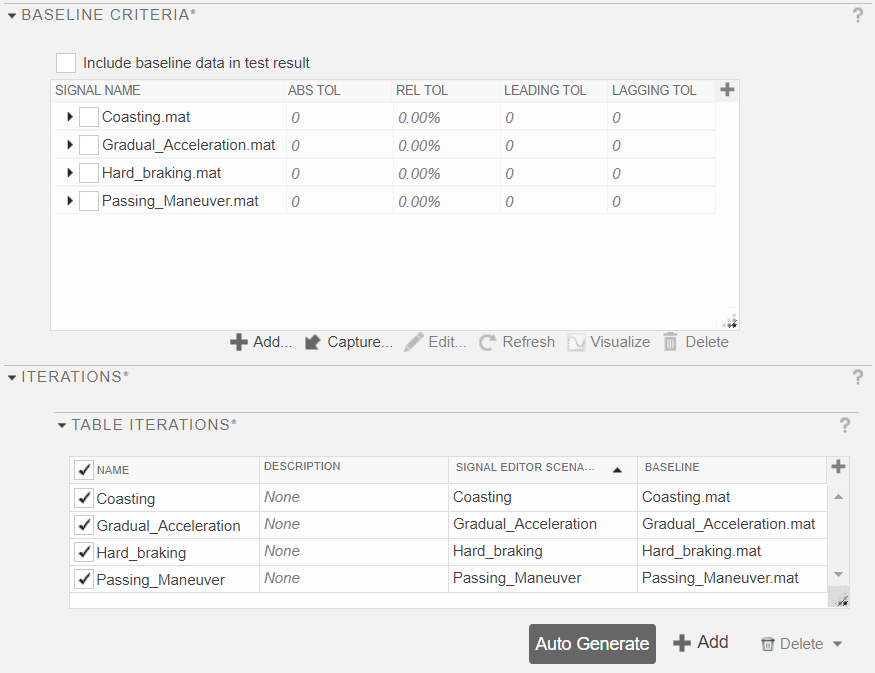Viewport: 875px width, 673px height.
Task: Expand the Gradual_Acceleration.mat signal row
Action: click(x=68, y=144)
